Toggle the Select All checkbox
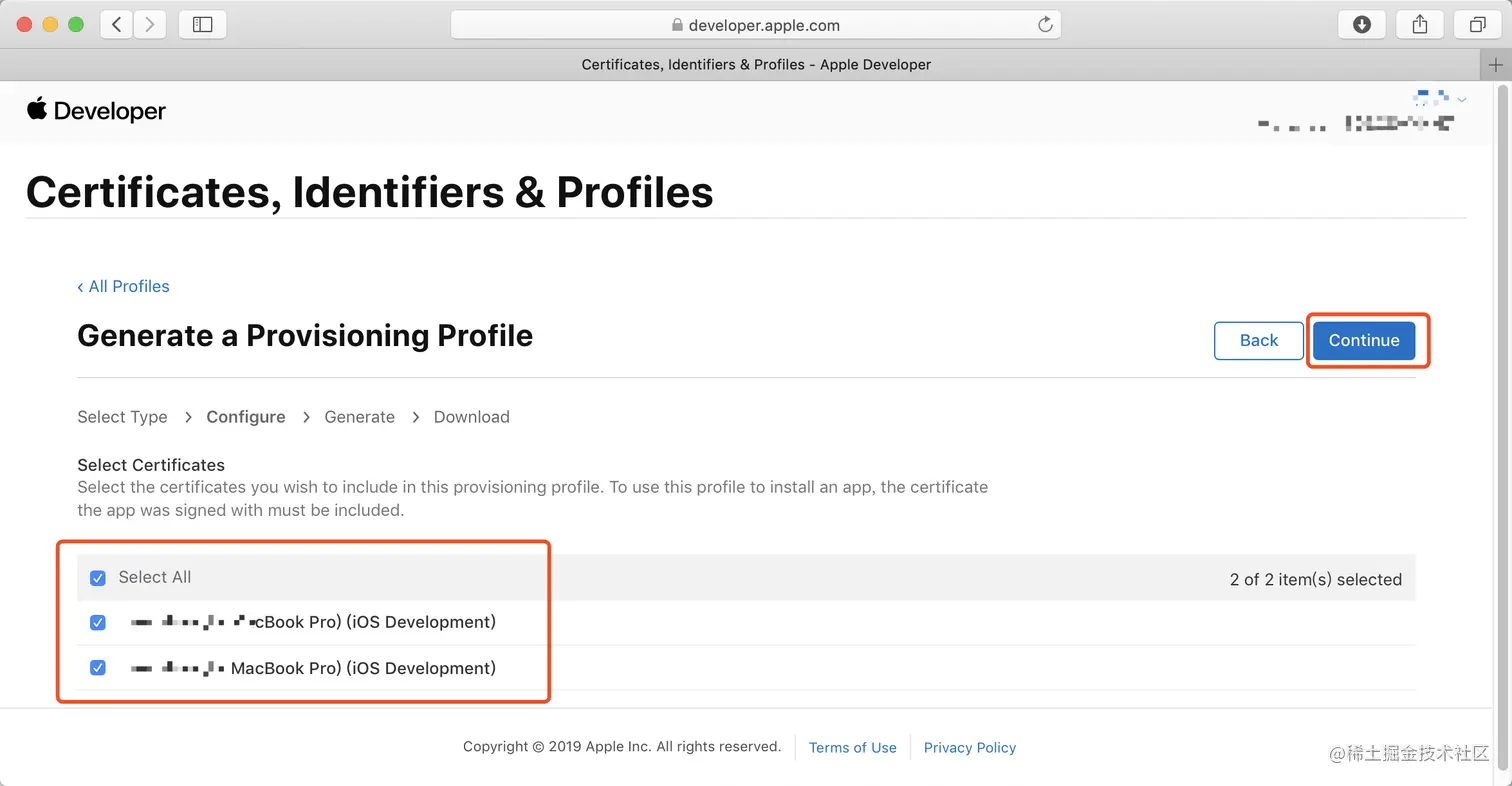The image size is (1512, 786). click(98, 578)
